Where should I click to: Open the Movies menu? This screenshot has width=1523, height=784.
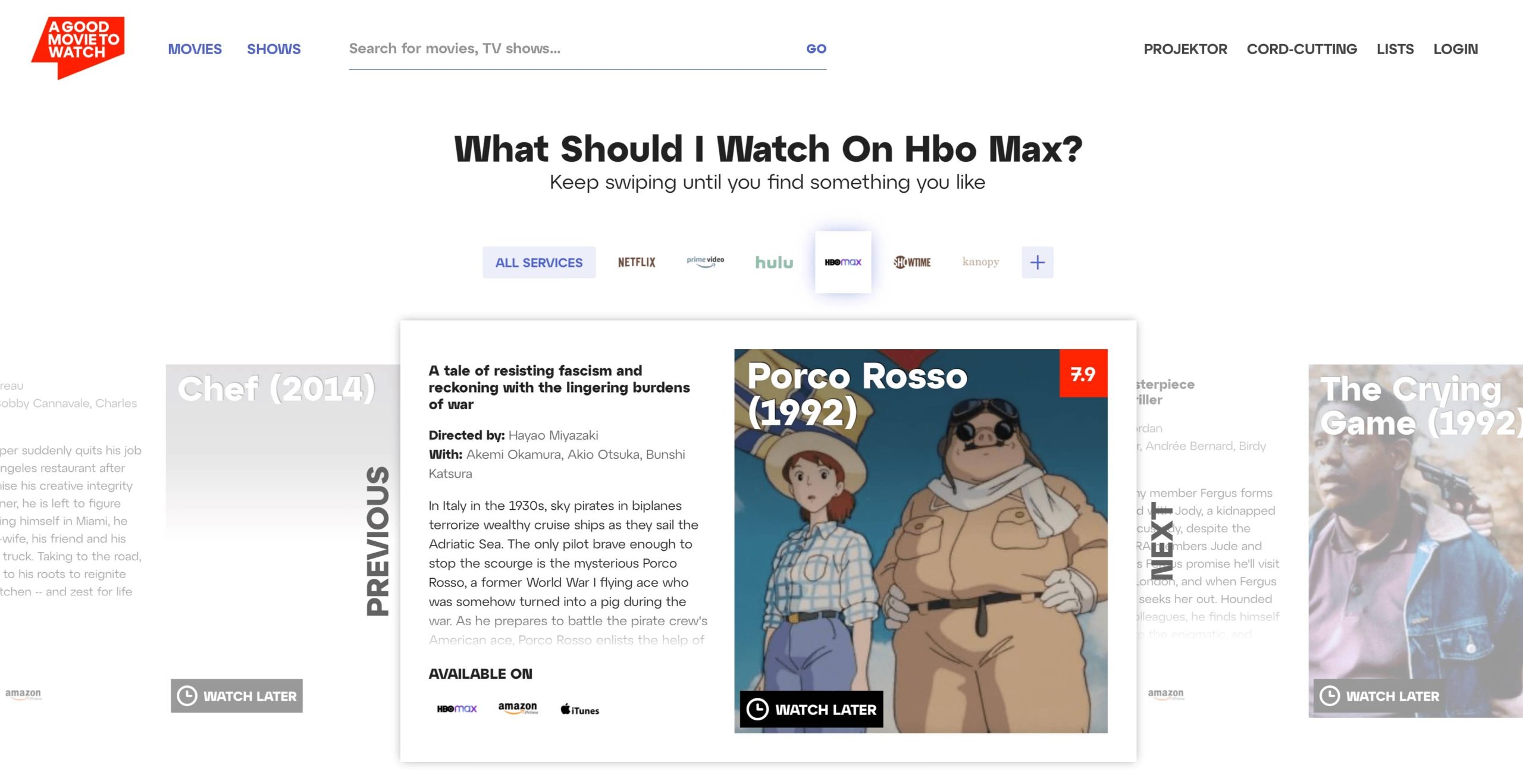[195, 49]
